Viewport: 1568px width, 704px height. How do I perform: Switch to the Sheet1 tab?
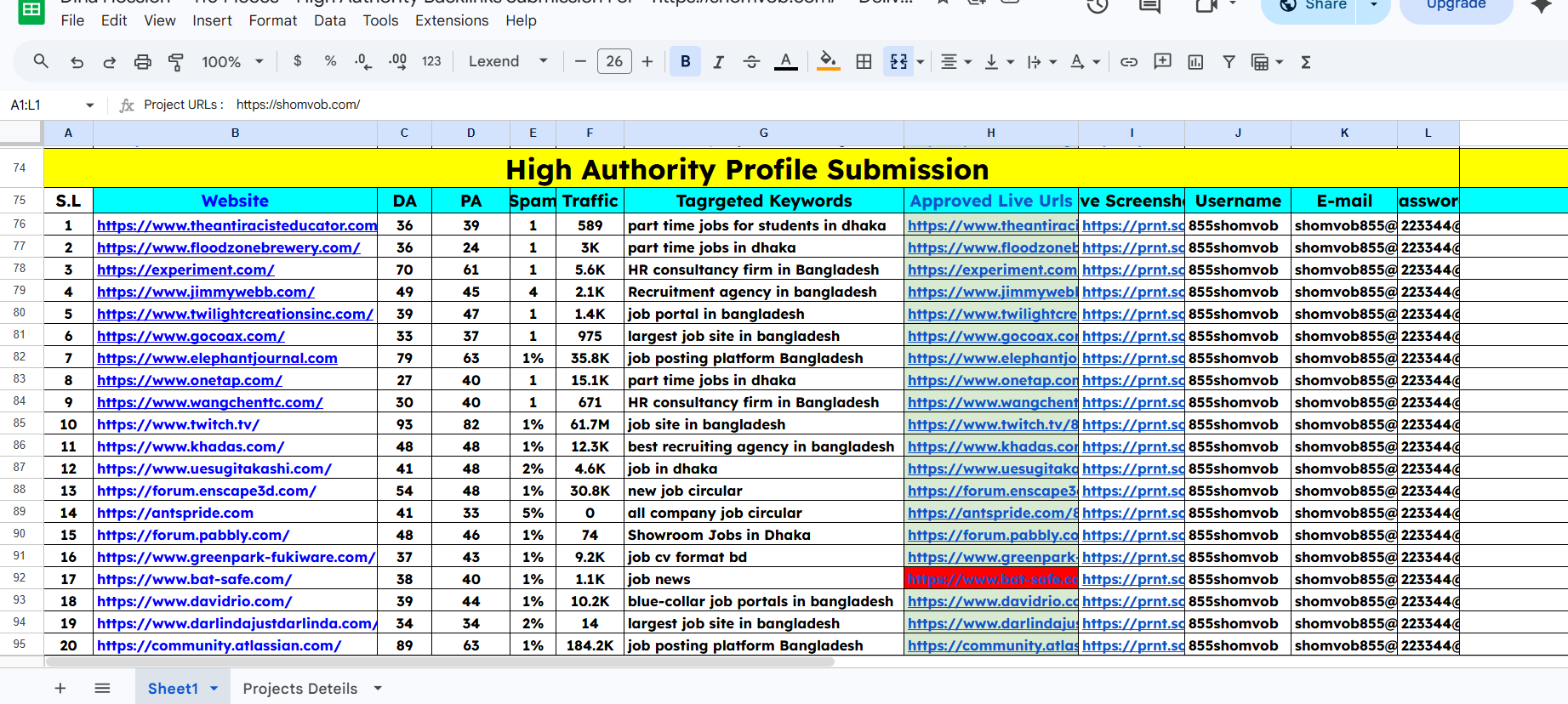click(x=173, y=688)
